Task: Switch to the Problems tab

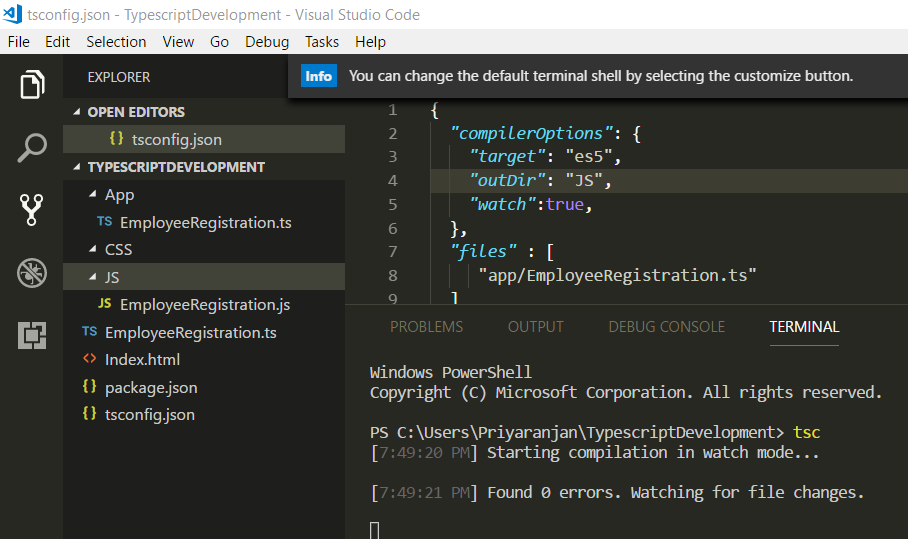Action: pos(426,327)
